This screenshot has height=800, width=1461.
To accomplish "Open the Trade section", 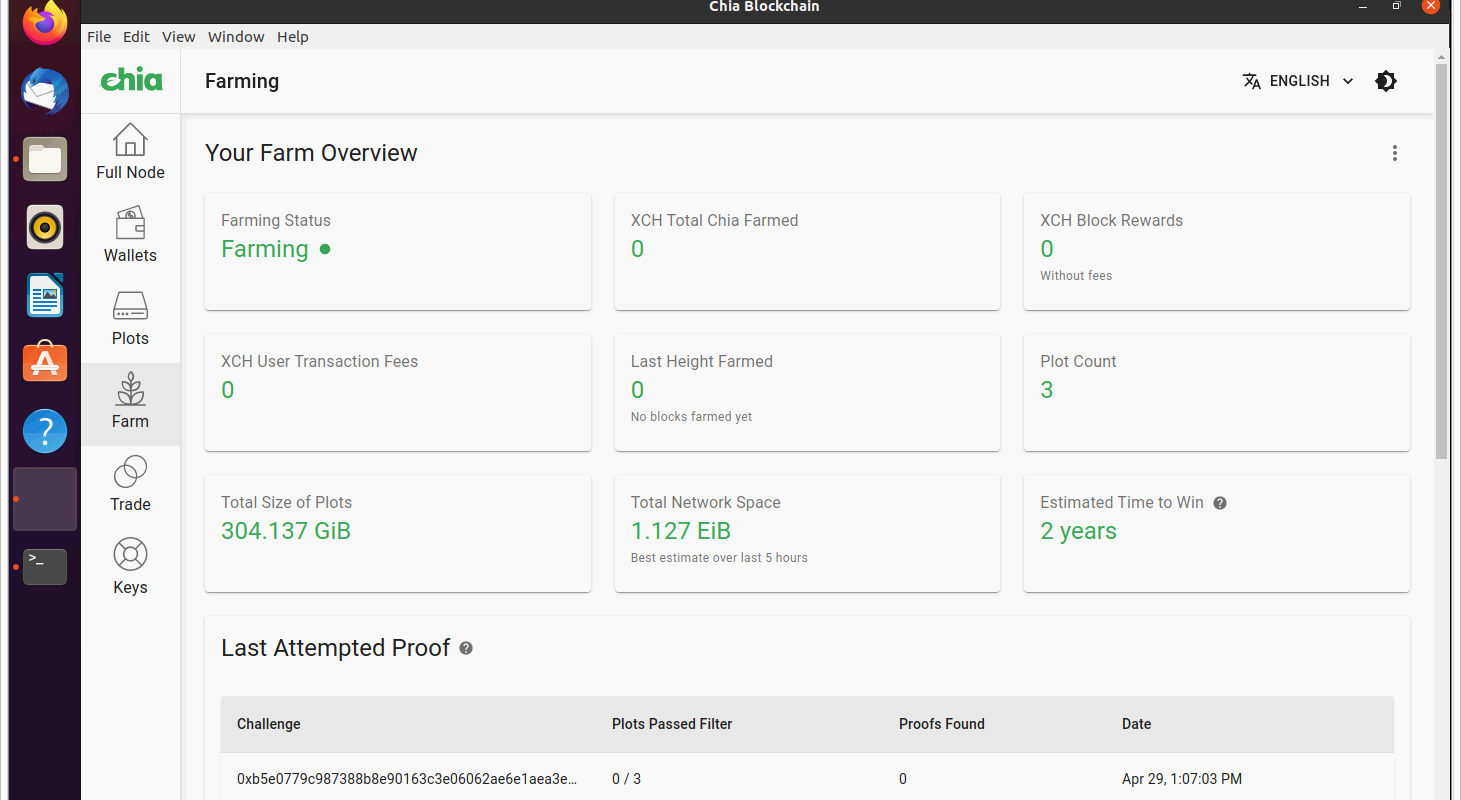I will (x=130, y=485).
